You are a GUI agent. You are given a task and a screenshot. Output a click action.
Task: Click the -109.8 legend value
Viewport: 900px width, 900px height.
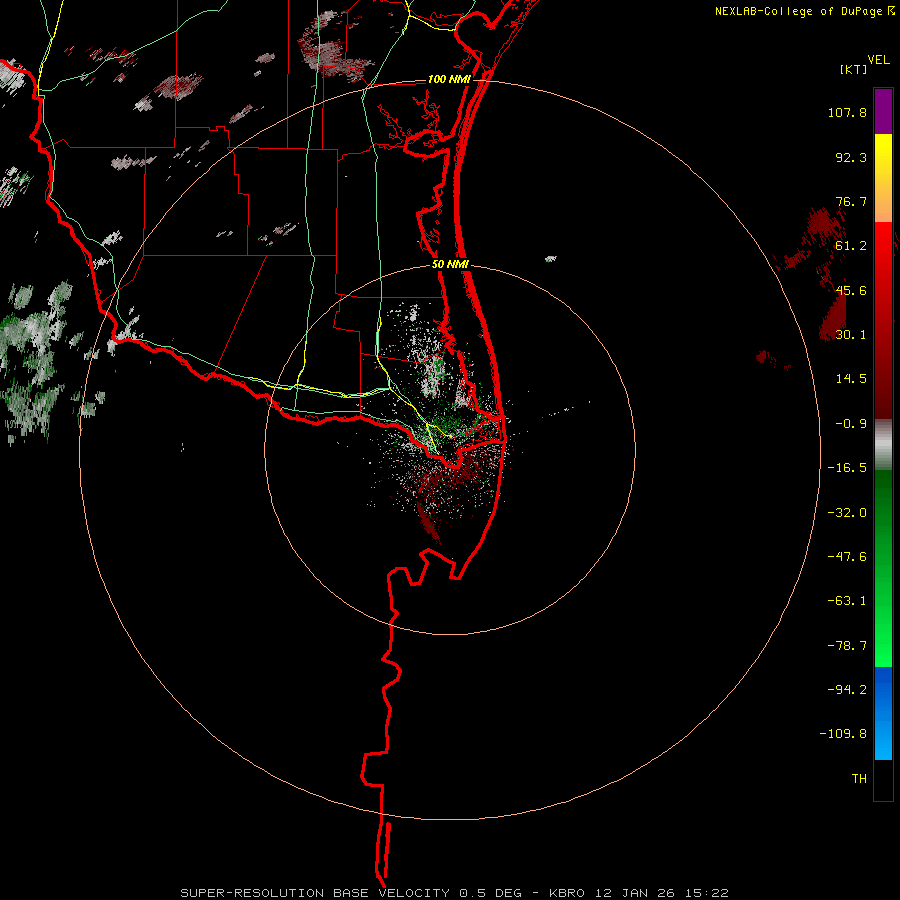point(843,734)
